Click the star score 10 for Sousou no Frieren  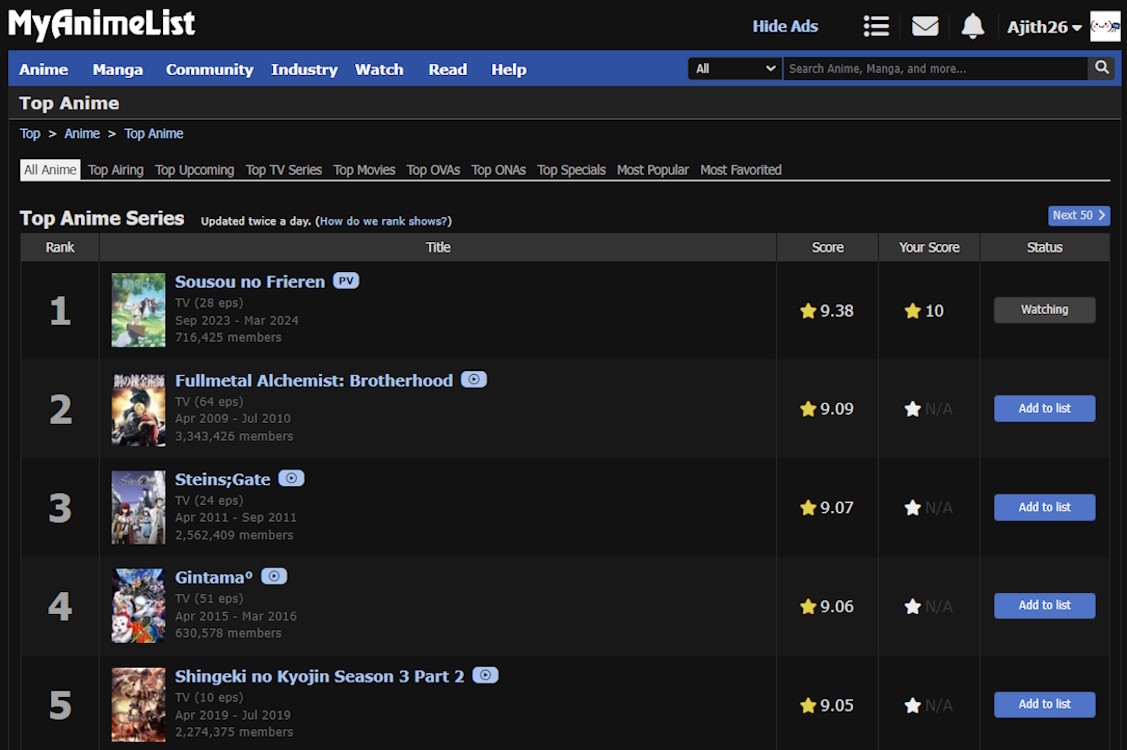tap(924, 311)
